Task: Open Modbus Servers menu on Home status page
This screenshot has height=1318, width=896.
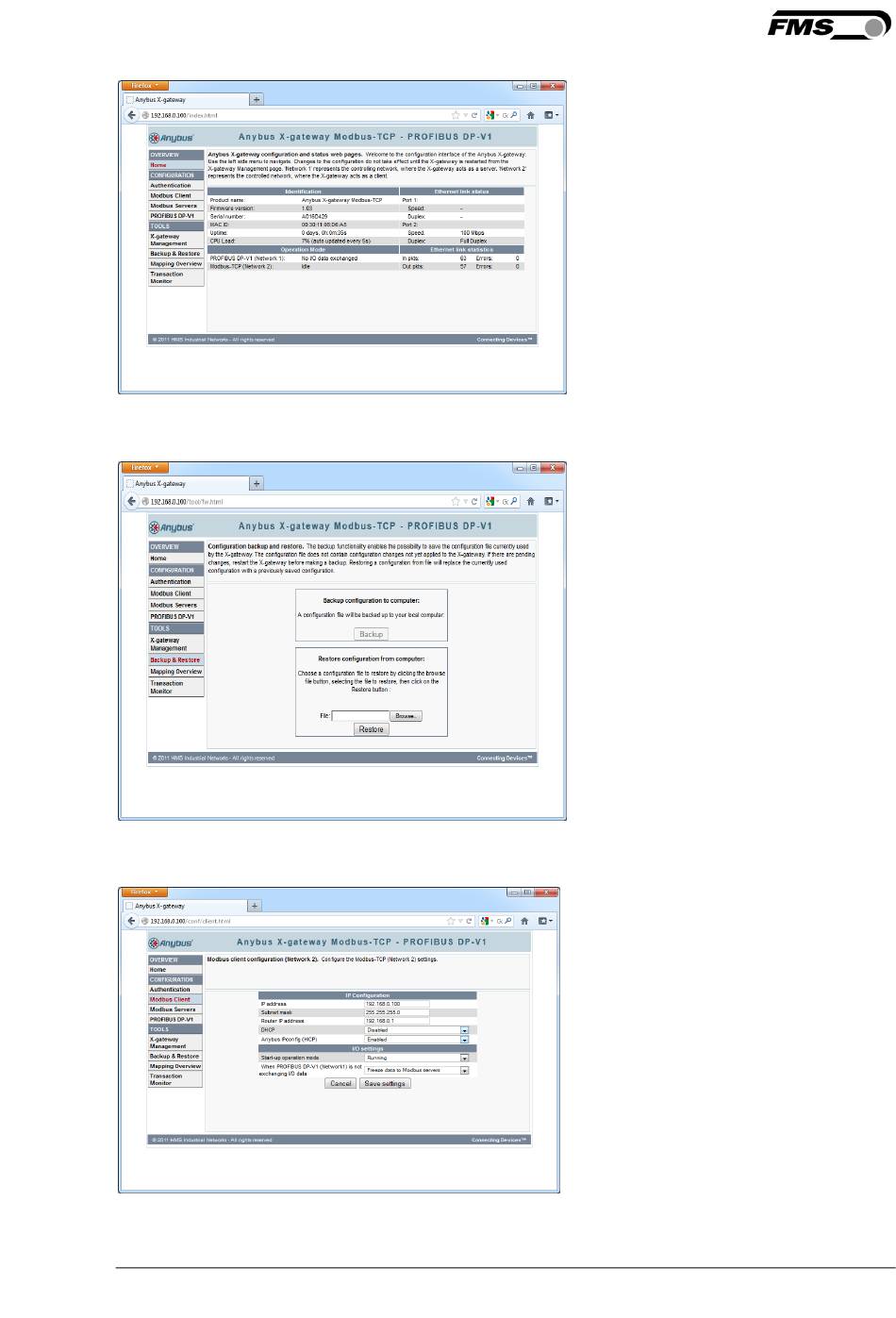Action: 176,206
